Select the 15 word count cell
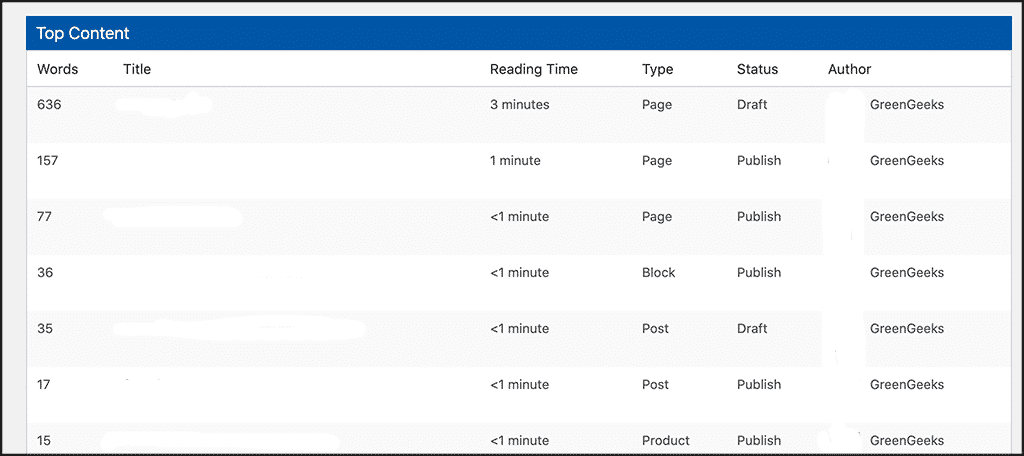The image size is (1024, 456). pos(44,441)
